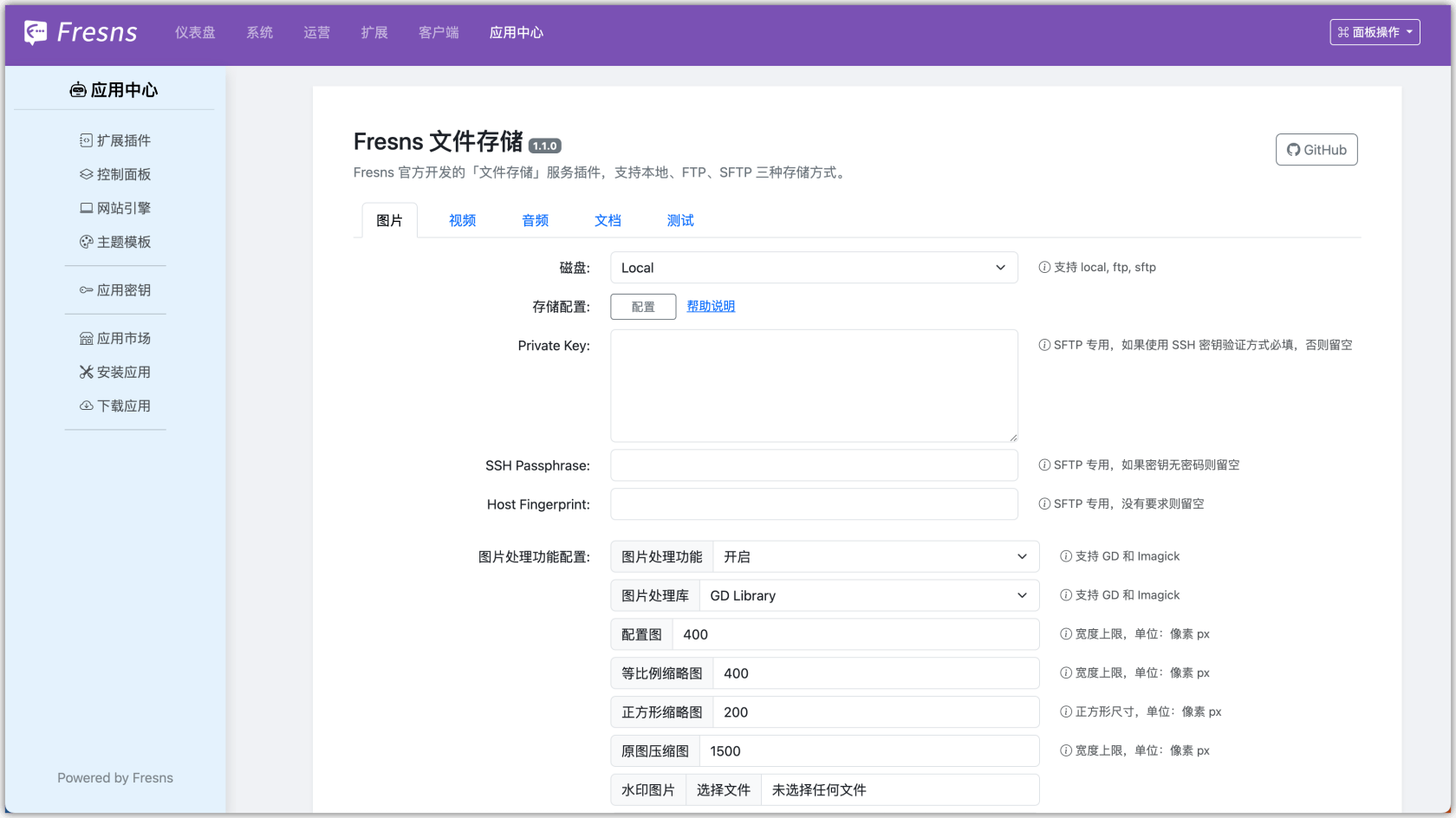The image size is (1456, 818).
Task: Open the 图片处理功能 开启 dropdown
Action: 875,556
